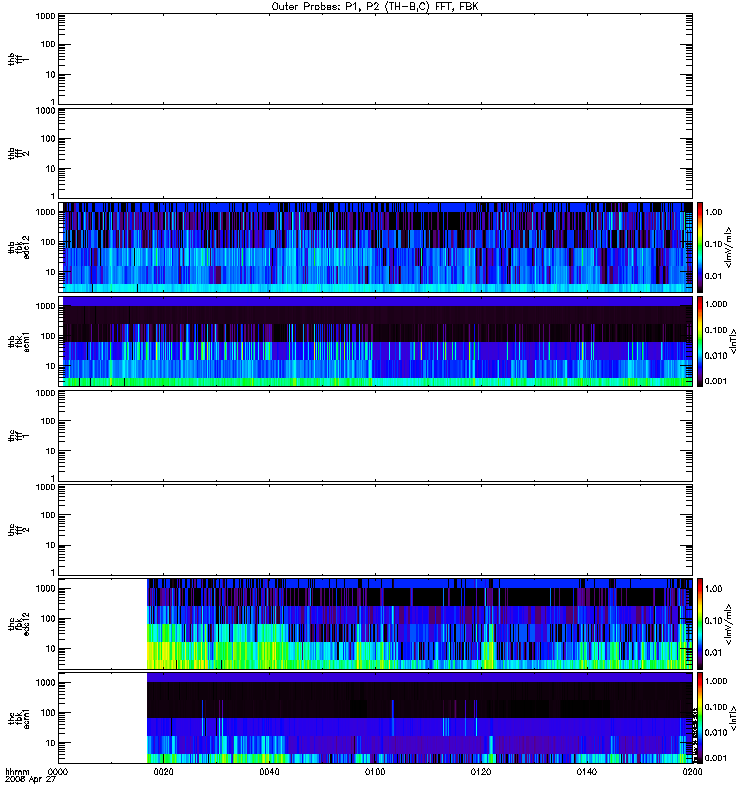The height and width of the screenshot is (800, 750).
Task: Click the "1.000" tick on thb scm1 colorbar
Action: click(716, 304)
